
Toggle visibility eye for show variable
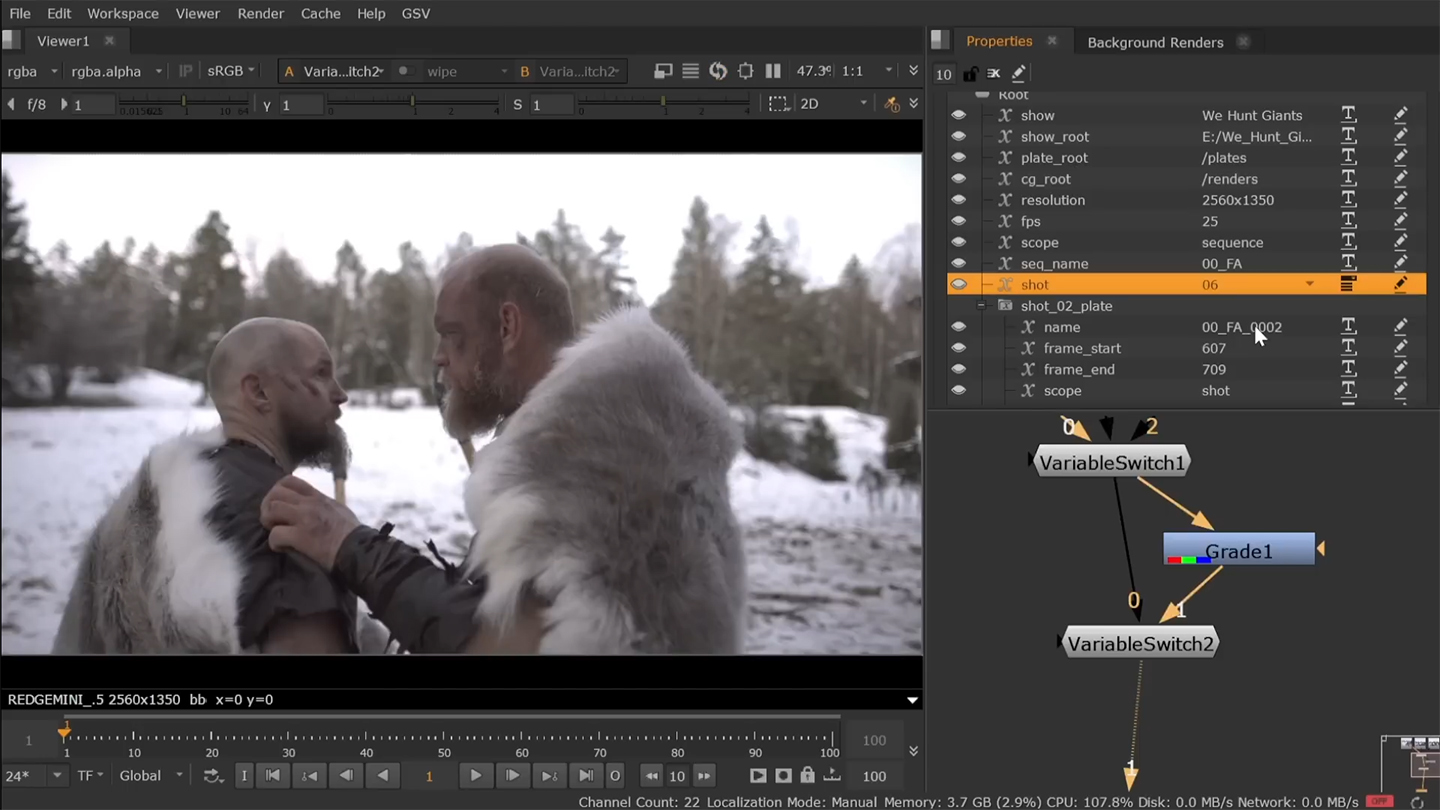(959, 115)
